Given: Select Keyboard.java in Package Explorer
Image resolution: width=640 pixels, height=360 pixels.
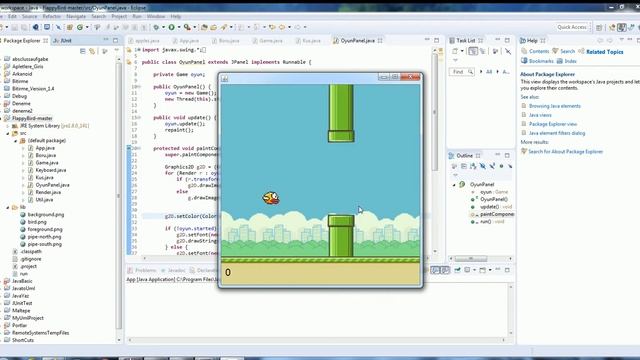Looking at the screenshot, I should click(51, 170).
